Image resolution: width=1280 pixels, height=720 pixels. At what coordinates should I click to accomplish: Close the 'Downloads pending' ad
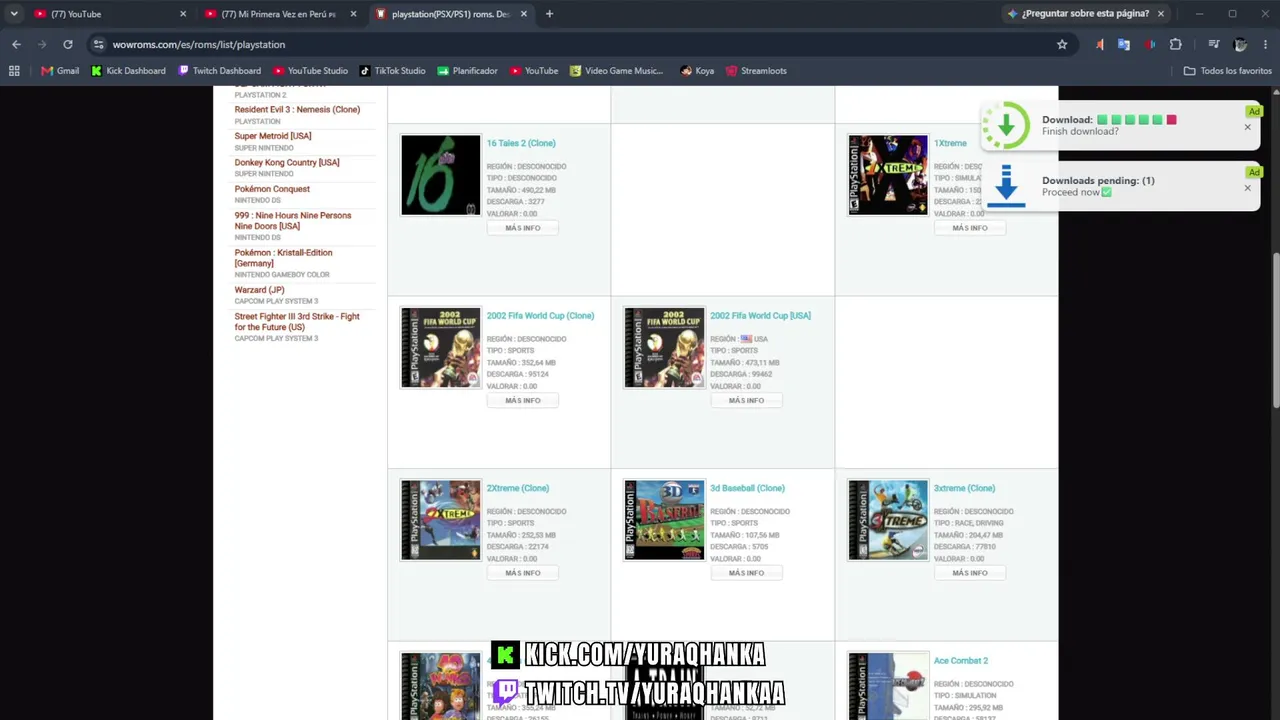[1247, 188]
